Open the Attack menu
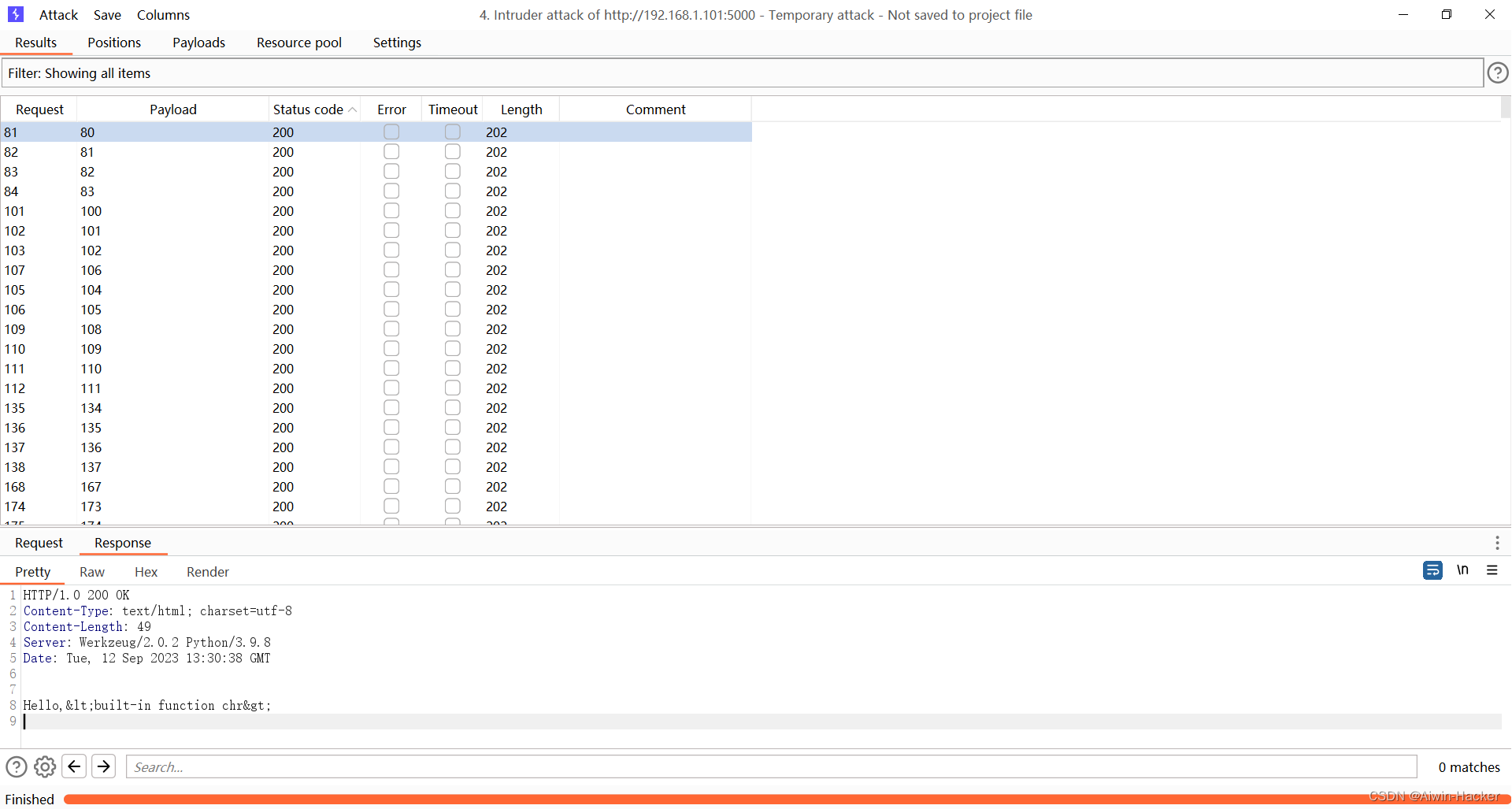This screenshot has width=1512, height=809. [58, 15]
